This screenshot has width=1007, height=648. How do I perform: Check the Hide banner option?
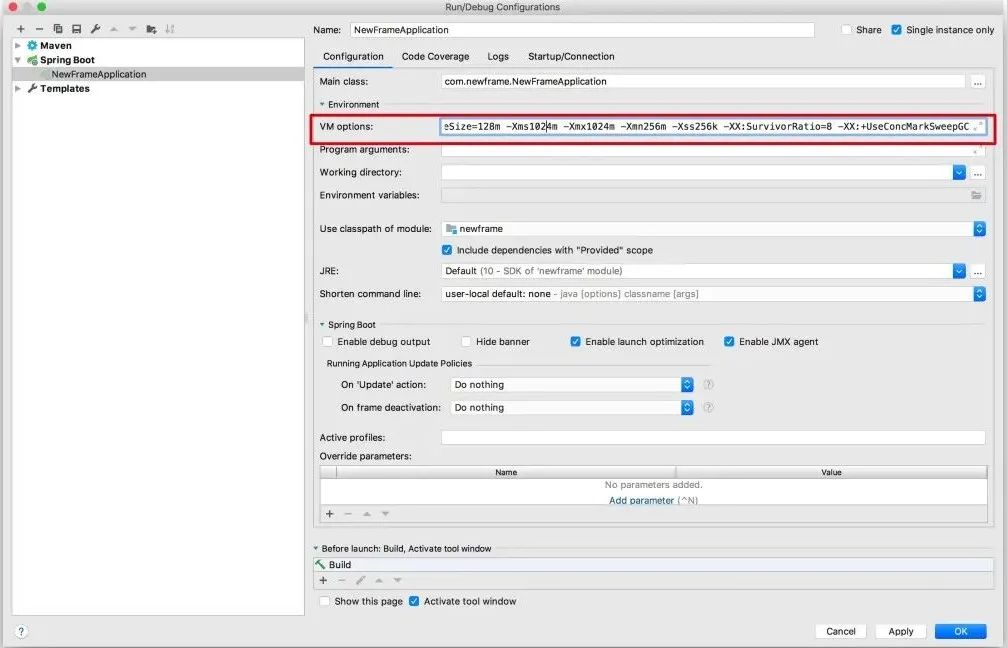(x=466, y=342)
